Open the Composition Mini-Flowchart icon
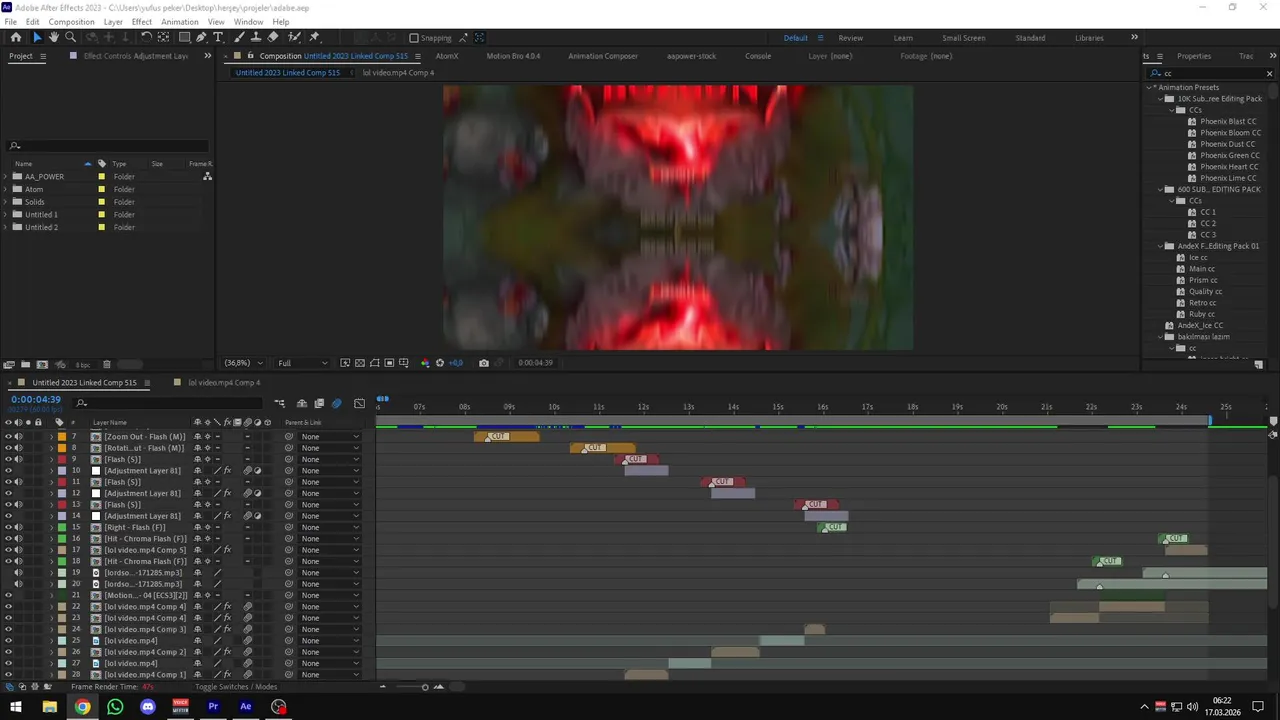Screen dimensions: 1280x720 click(x=279, y=404)
